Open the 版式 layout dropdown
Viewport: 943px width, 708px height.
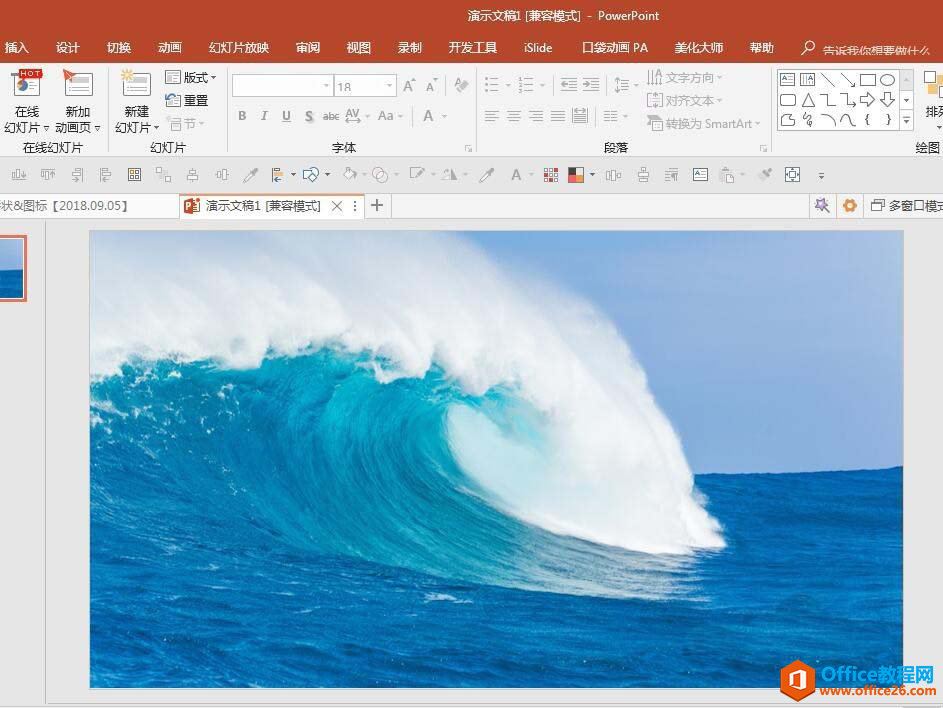point(191,78)
